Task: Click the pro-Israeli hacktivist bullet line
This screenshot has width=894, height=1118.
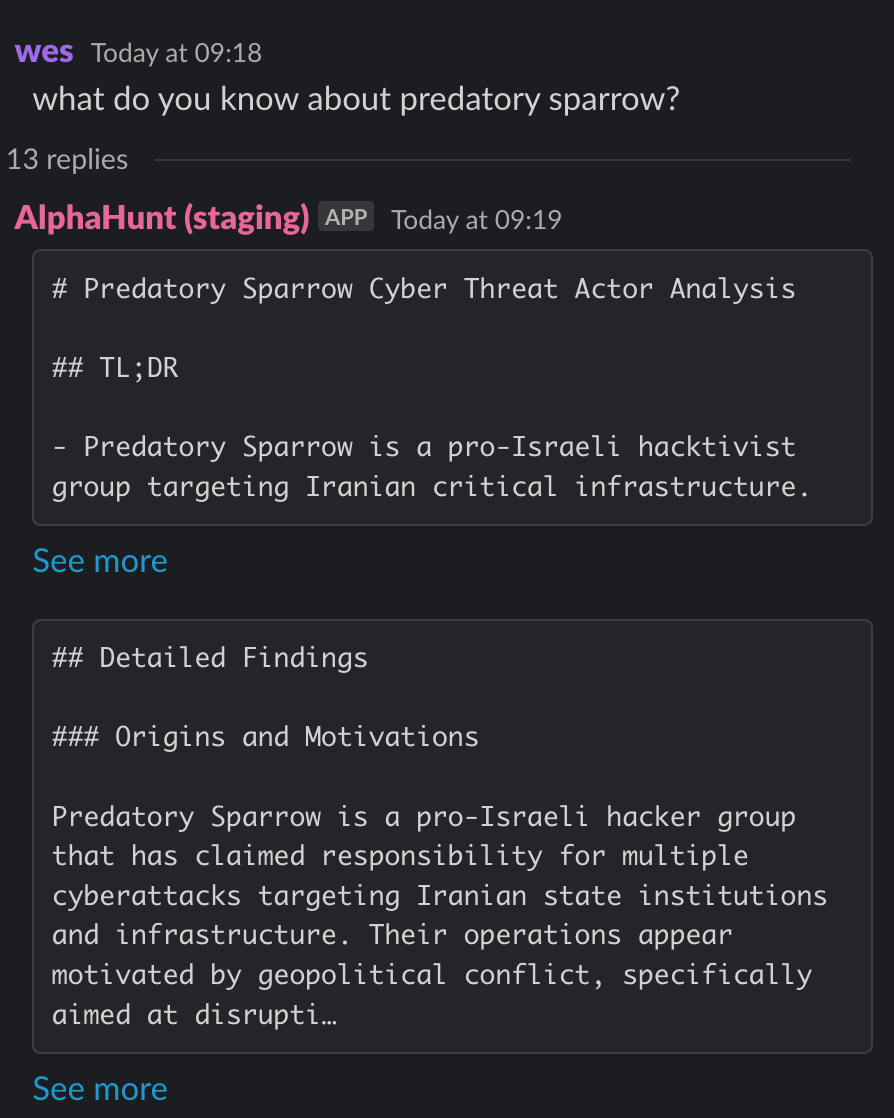Action: [423, 447]
